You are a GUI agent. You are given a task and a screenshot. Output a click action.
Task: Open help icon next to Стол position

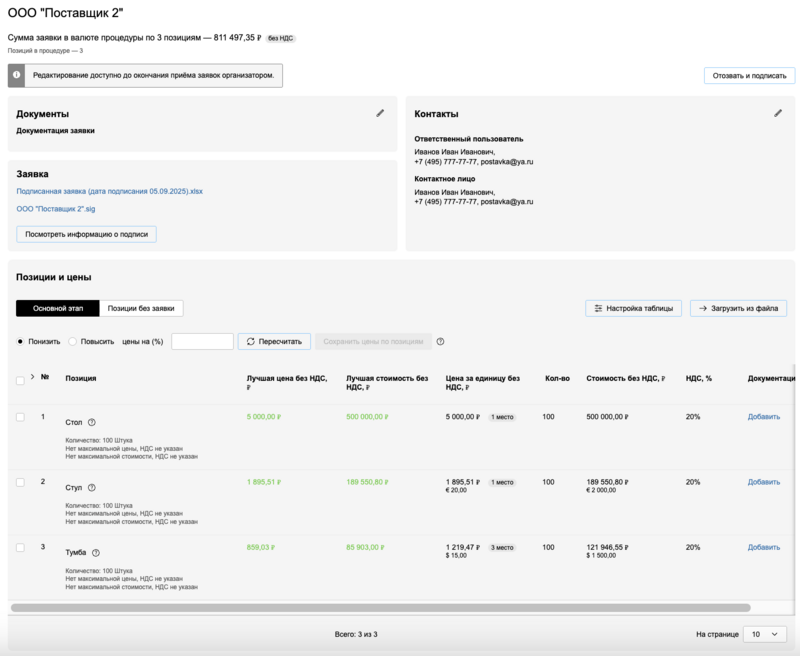click(92, 423)
